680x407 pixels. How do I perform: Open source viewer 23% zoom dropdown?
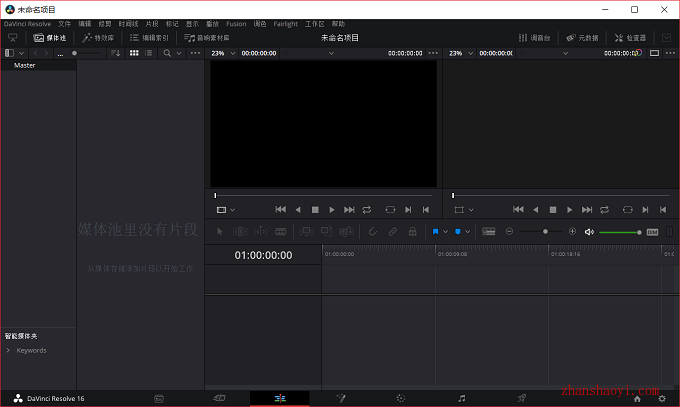(x=223, y=53)
